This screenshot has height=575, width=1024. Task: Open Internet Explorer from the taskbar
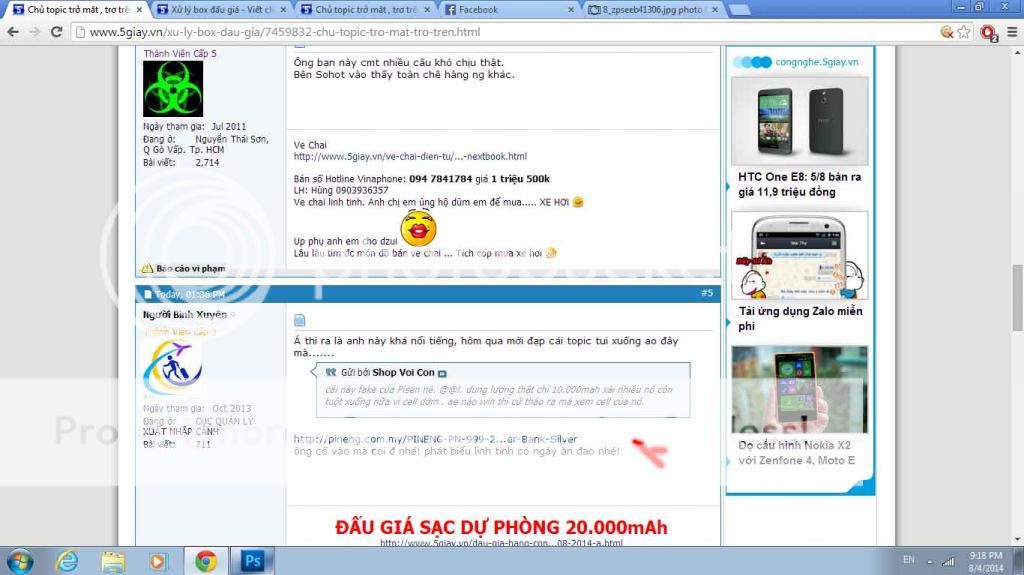(x=67, y=561)
